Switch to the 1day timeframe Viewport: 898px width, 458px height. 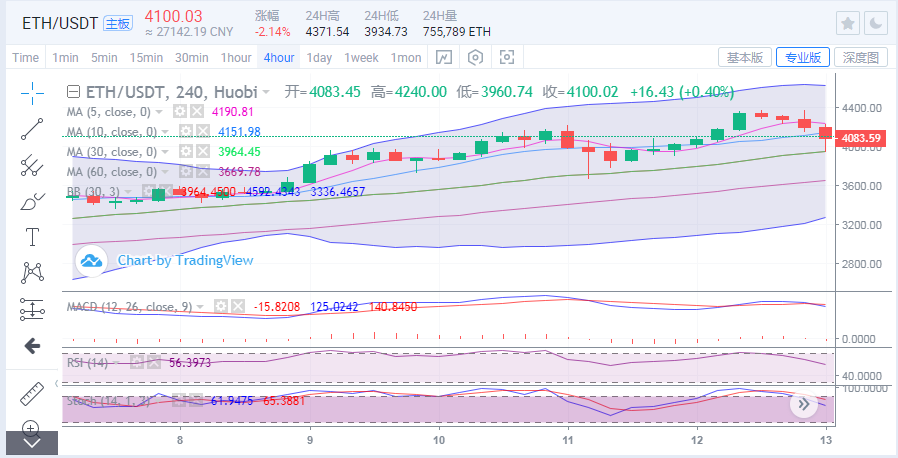(319, 57)
